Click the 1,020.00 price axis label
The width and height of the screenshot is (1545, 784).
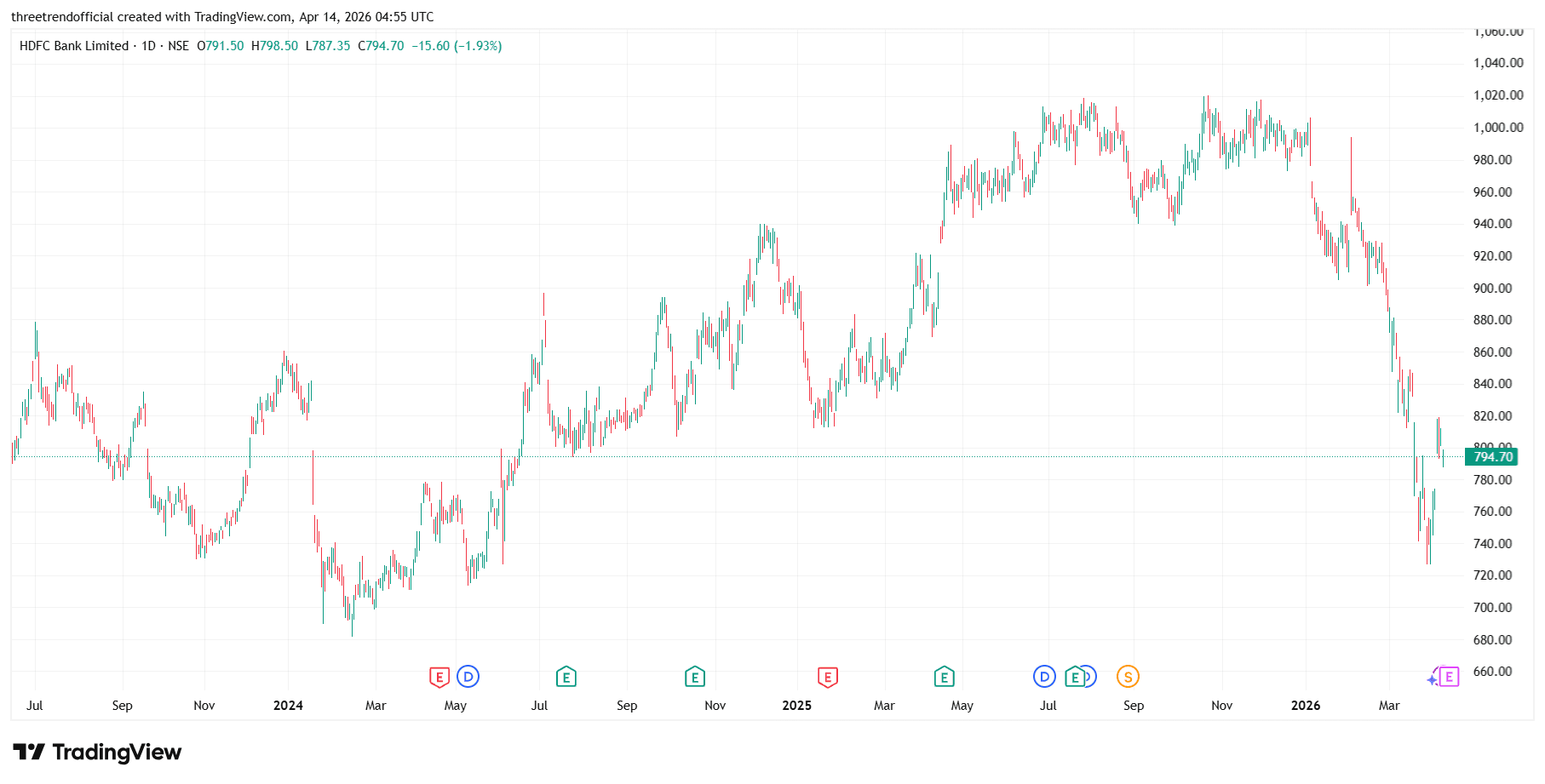point(1498,95)
